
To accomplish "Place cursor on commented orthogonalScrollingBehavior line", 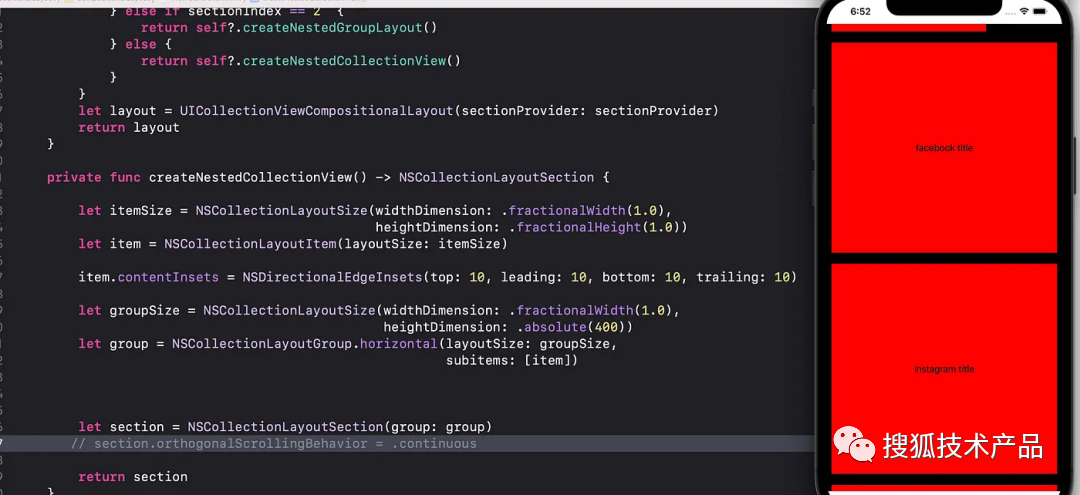I will click(x=273, y=443).
